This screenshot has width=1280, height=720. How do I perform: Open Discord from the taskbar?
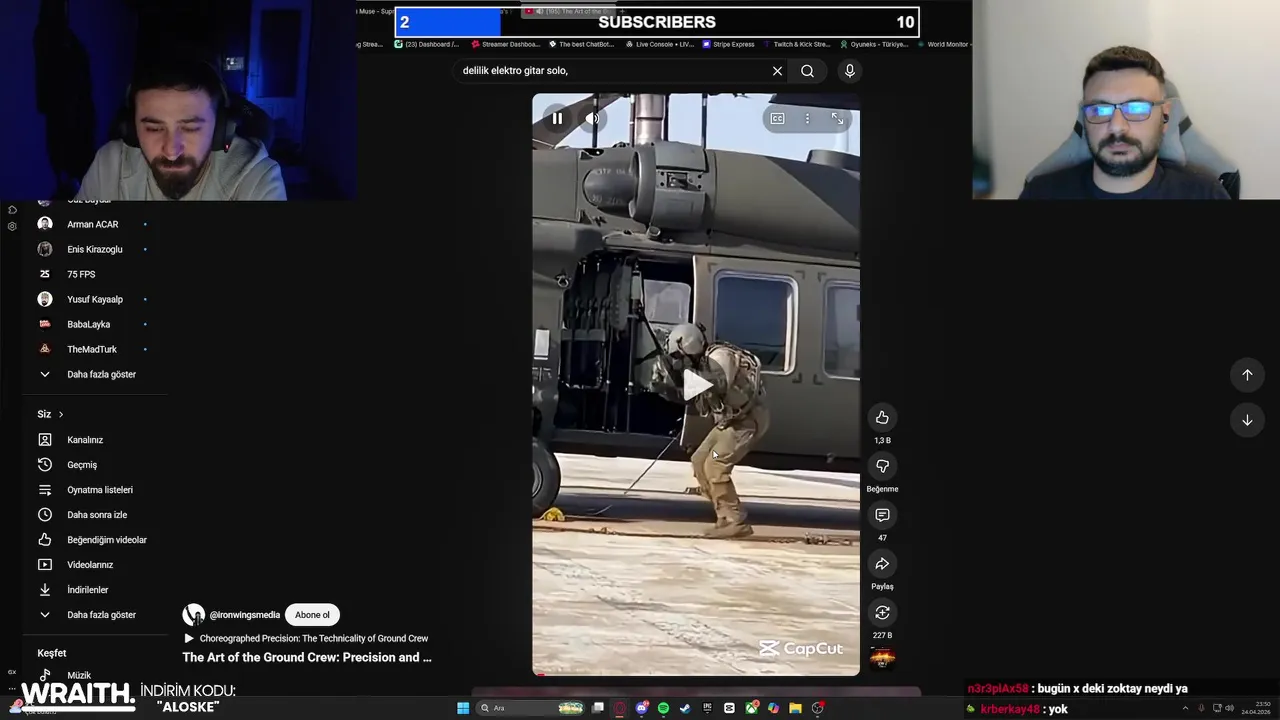tap(642, 708)
